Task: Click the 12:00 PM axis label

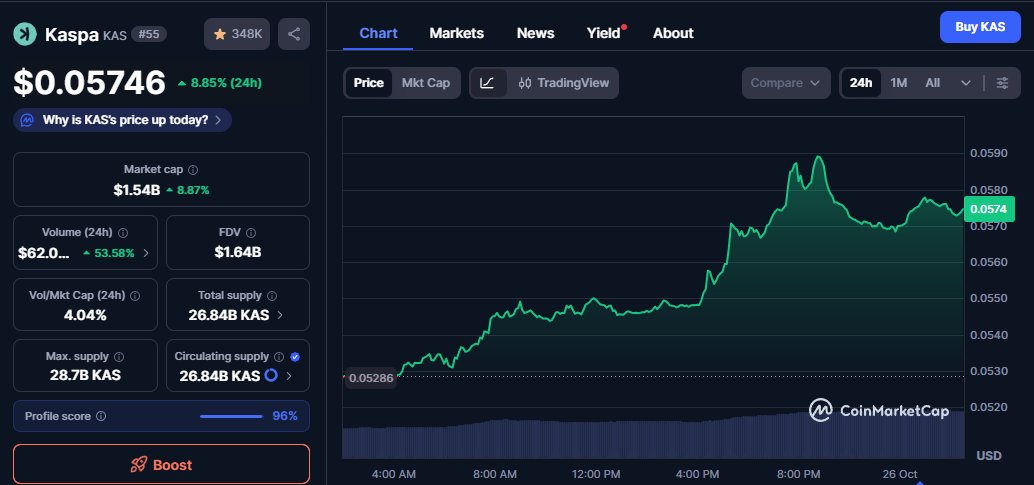Action: 595,474
